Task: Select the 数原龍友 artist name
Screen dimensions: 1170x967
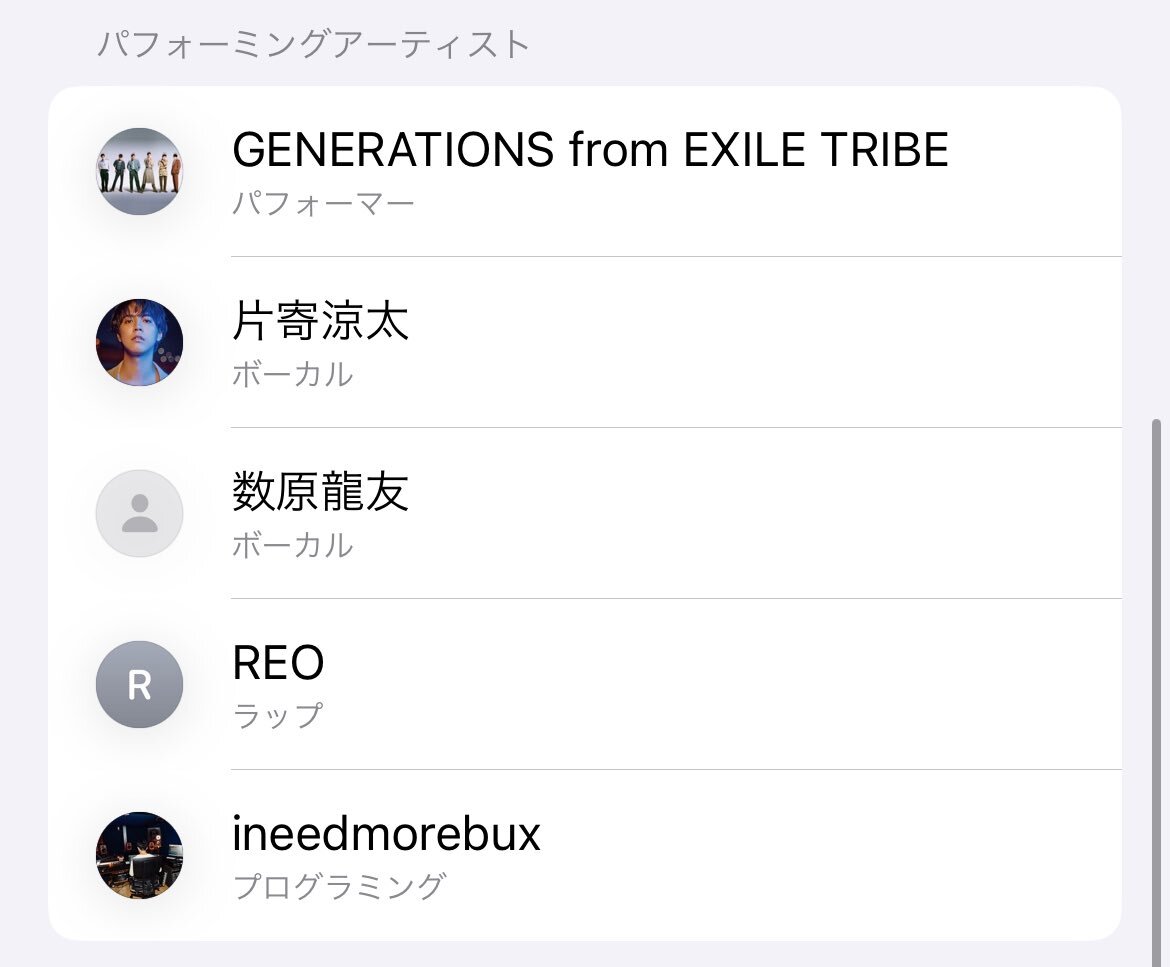Action: 320,492
